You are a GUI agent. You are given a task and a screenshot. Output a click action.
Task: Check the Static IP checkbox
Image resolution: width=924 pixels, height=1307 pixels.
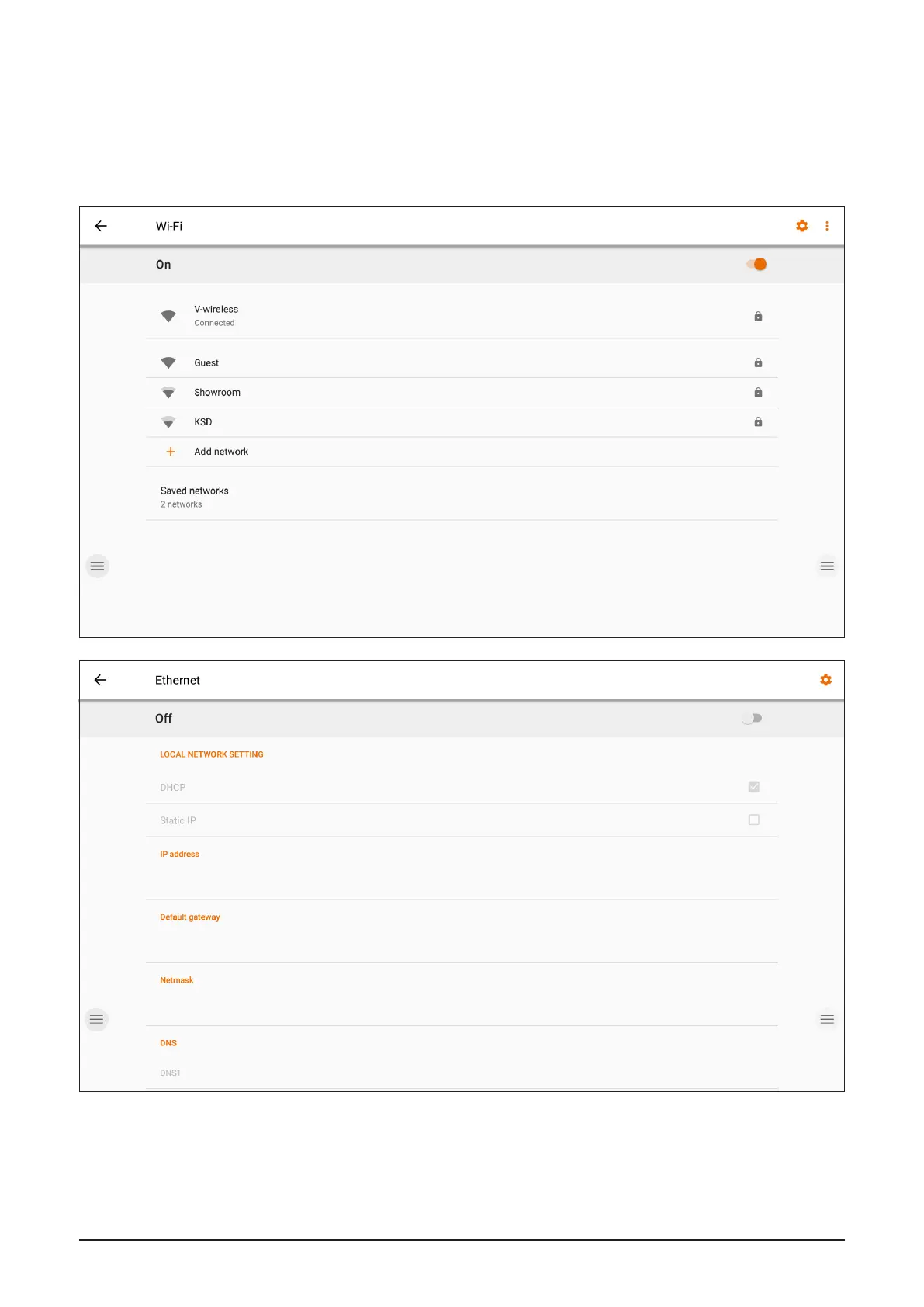754,820
